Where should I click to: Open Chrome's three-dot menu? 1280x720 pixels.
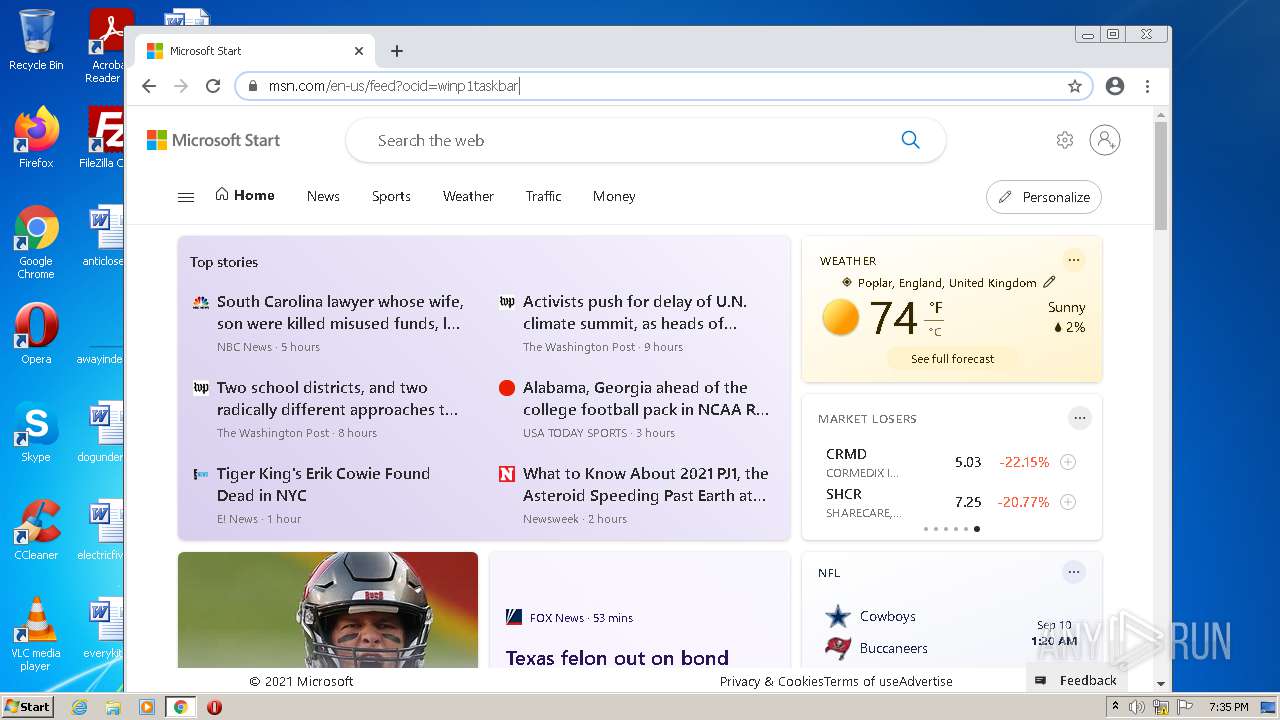1147,86
